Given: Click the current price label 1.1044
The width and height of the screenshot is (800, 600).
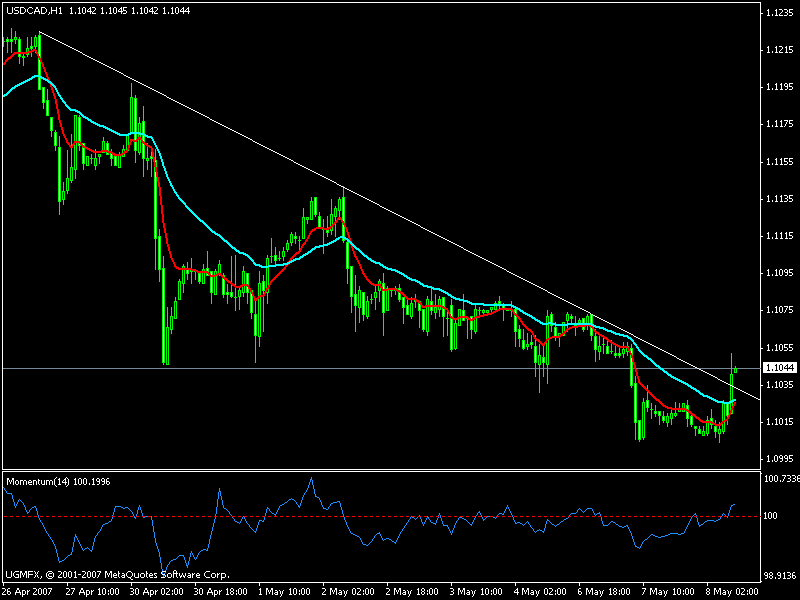Looking at the screenshot, I should coord(778,369).
